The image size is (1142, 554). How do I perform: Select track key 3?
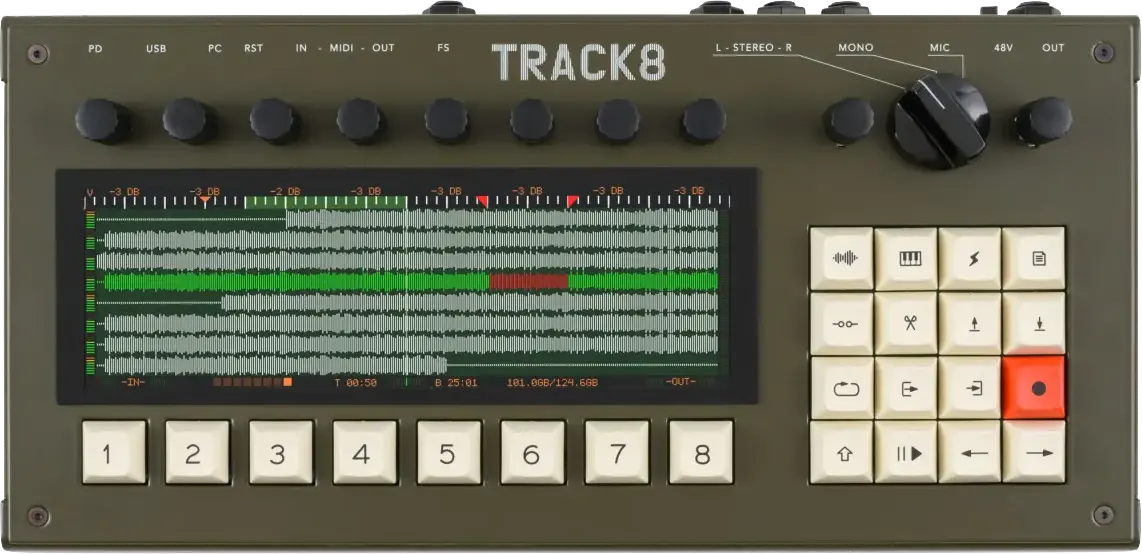pos(281,452)
